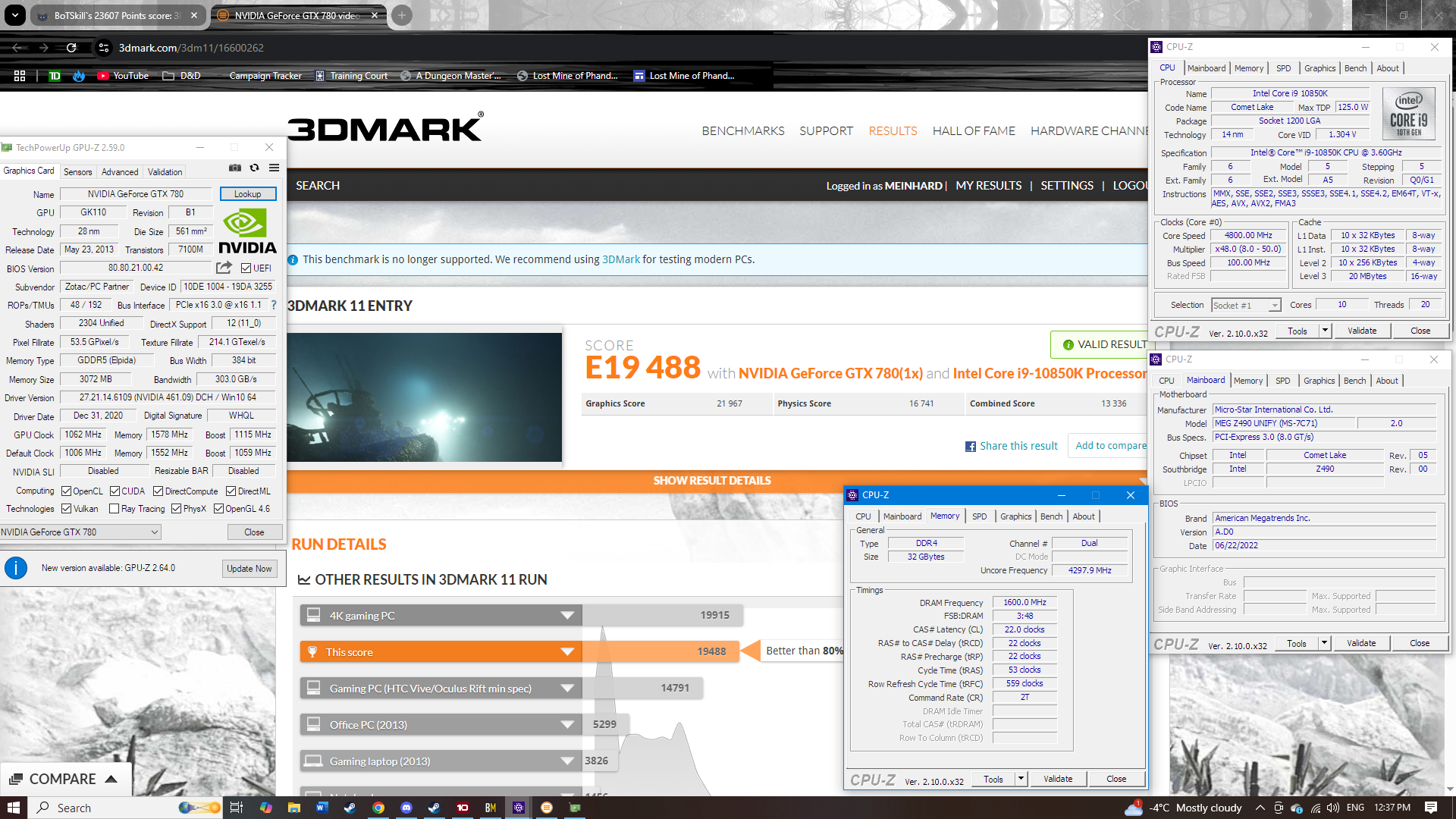Toggle the Vulkan checkbox
1456x819 pixels.
tap(66, 509)
